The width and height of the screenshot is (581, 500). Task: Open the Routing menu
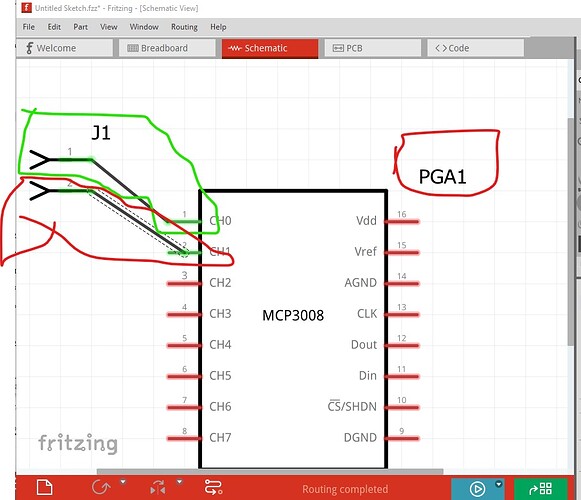[x=184, y=27]
